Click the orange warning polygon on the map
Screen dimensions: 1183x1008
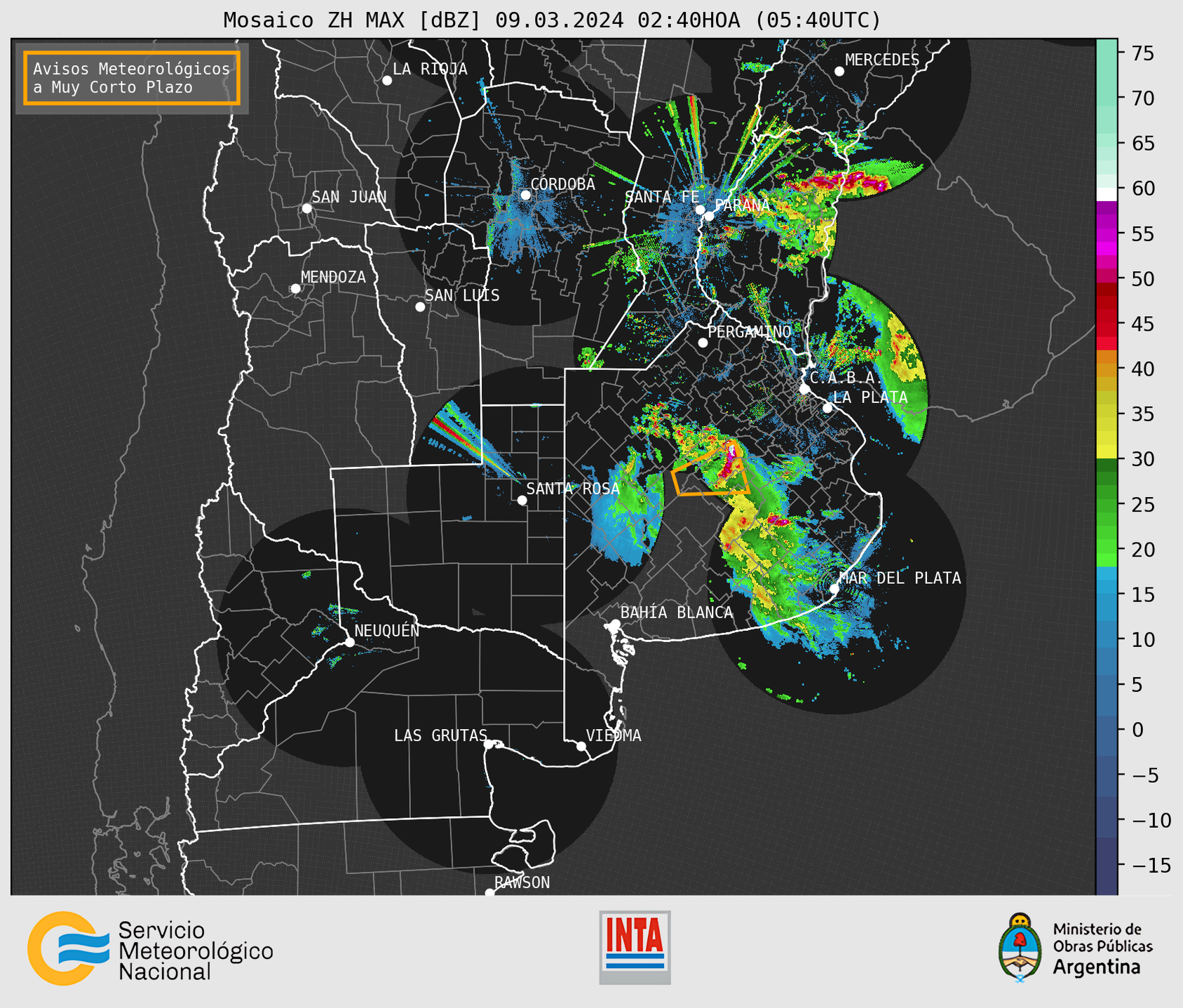711,470
